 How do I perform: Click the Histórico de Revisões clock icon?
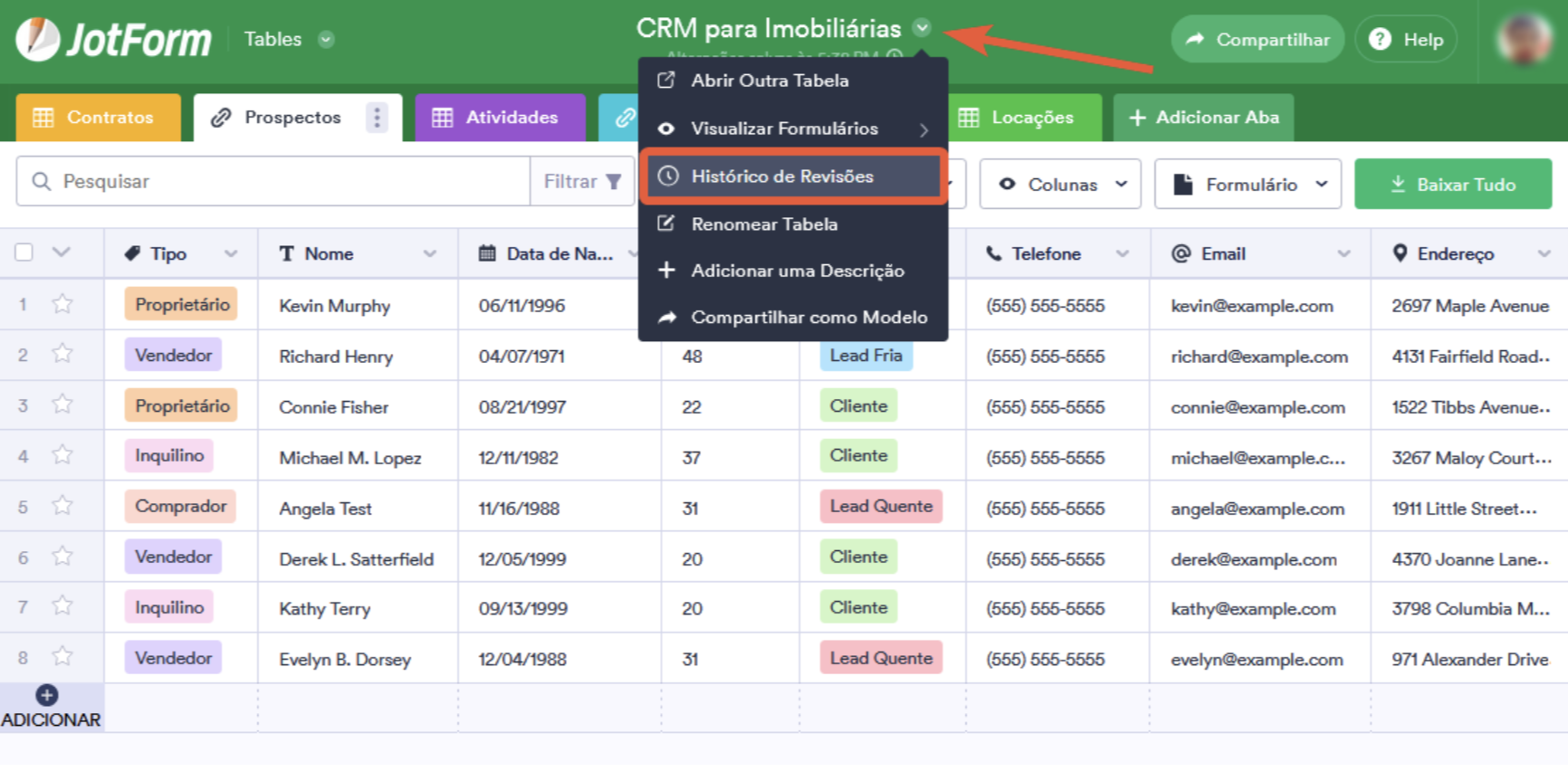668,176
